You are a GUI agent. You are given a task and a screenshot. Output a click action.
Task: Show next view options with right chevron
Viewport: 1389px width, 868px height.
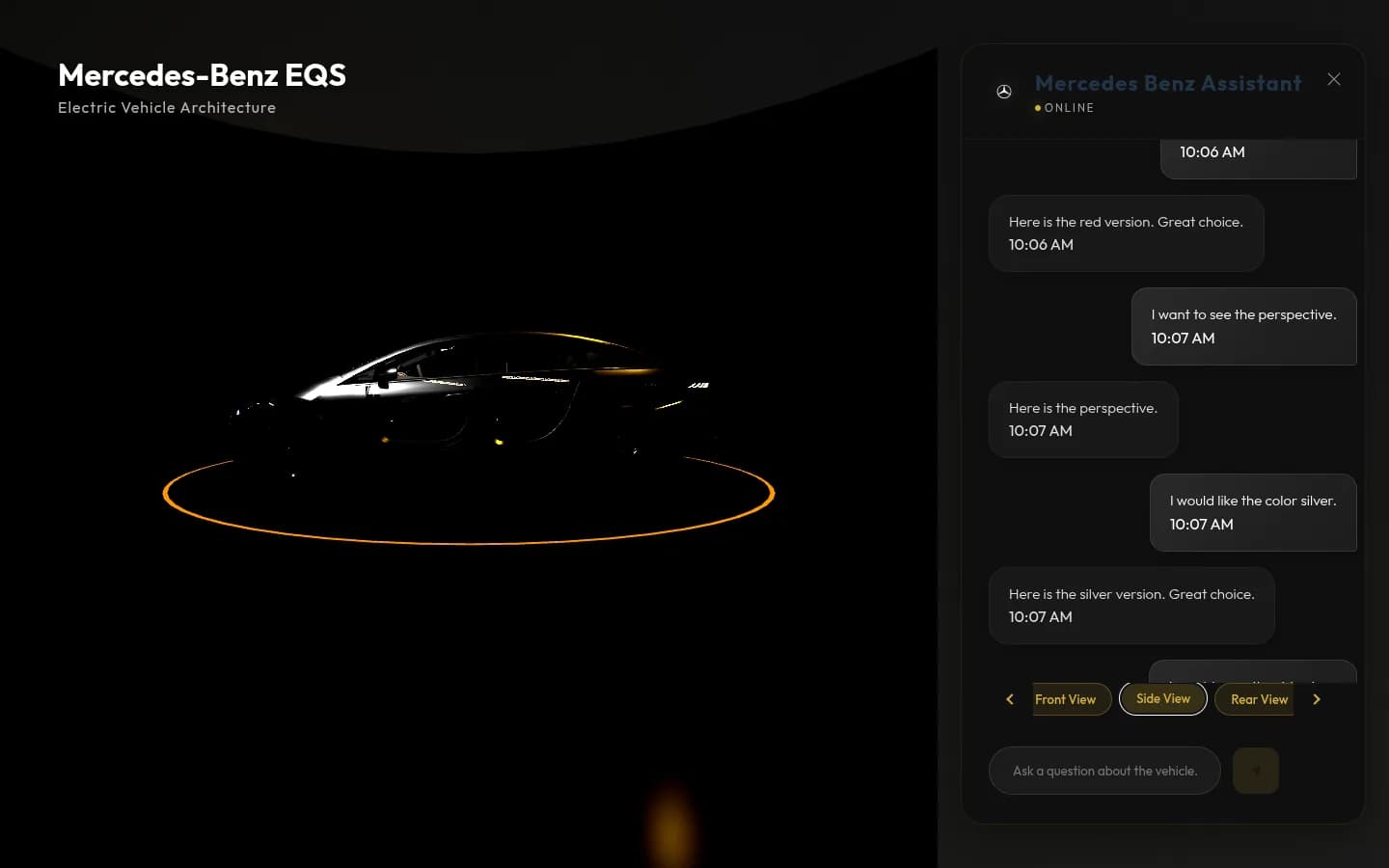(x=1317, y=699)
